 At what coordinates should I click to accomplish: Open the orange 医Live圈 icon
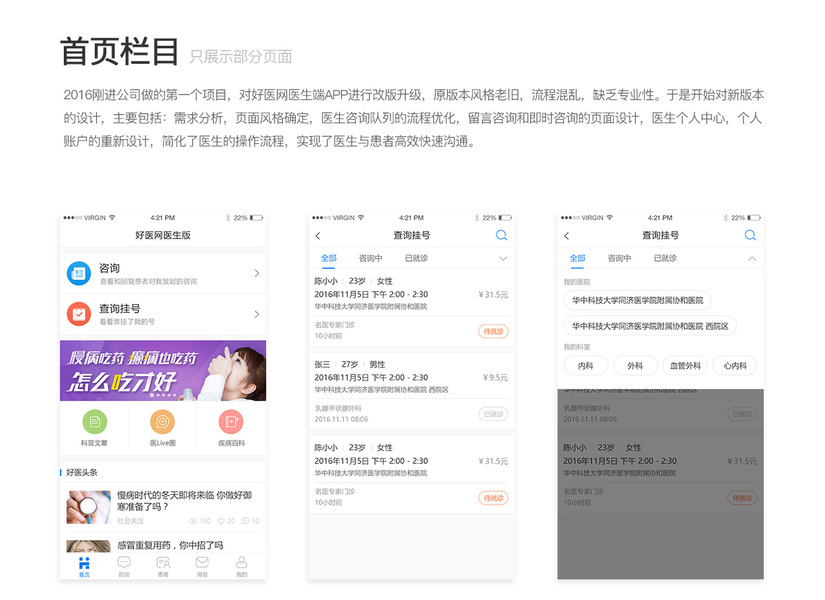coord(163,422)
